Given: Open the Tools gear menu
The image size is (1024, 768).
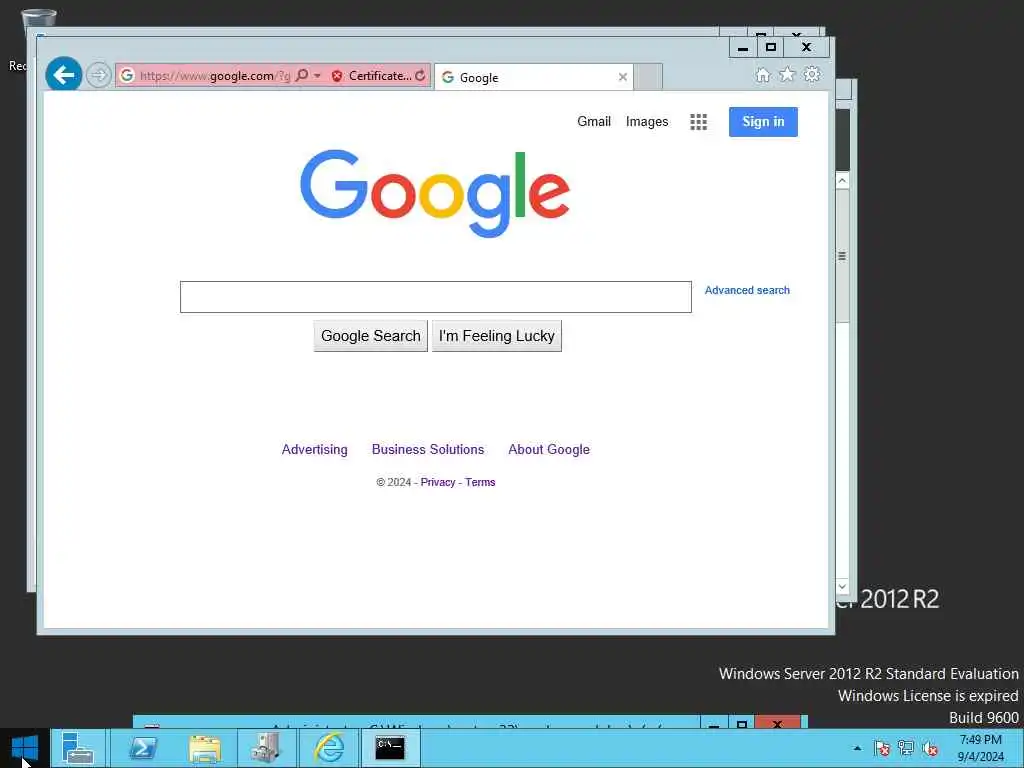Looking at the screenshot, I should 812,74.
